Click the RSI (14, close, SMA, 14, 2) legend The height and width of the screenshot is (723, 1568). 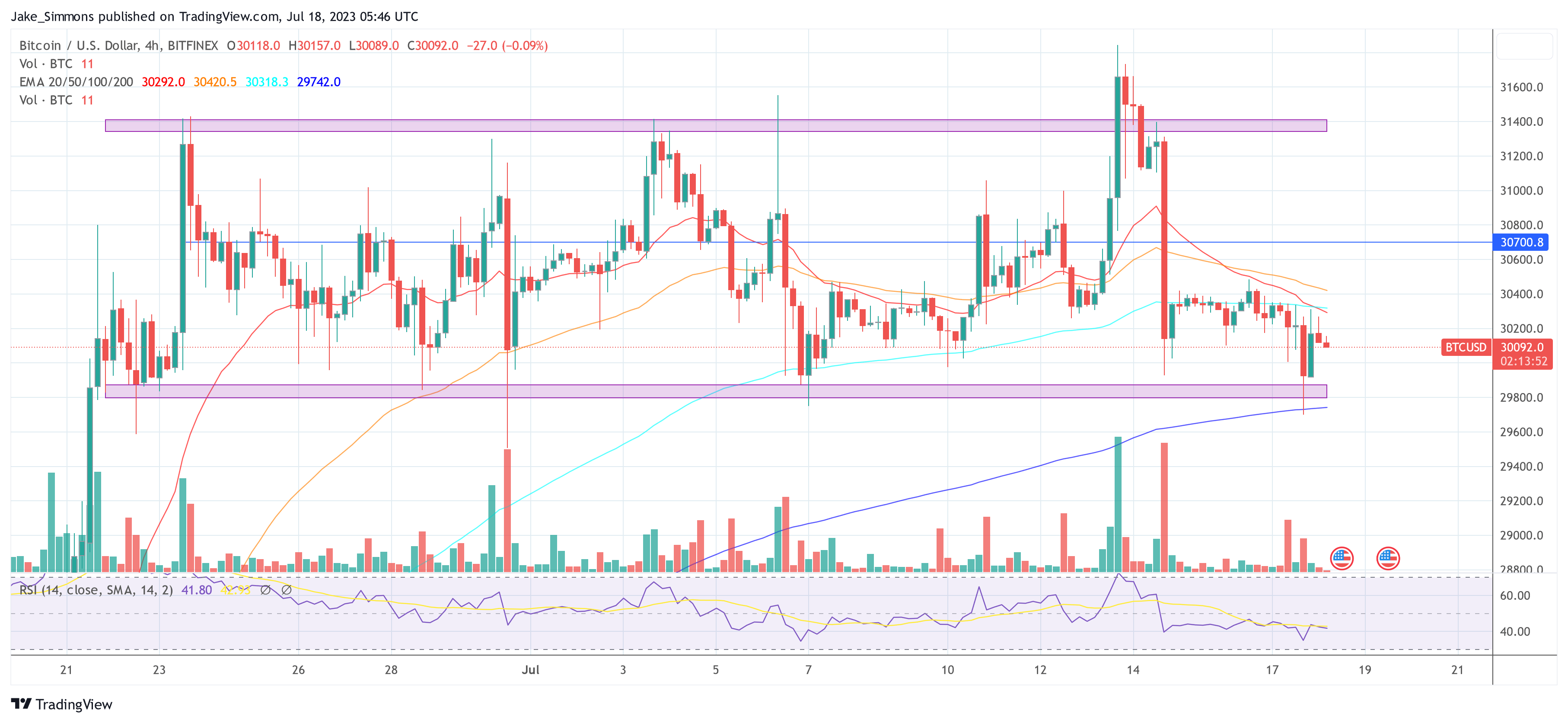[x=96, y=590]
